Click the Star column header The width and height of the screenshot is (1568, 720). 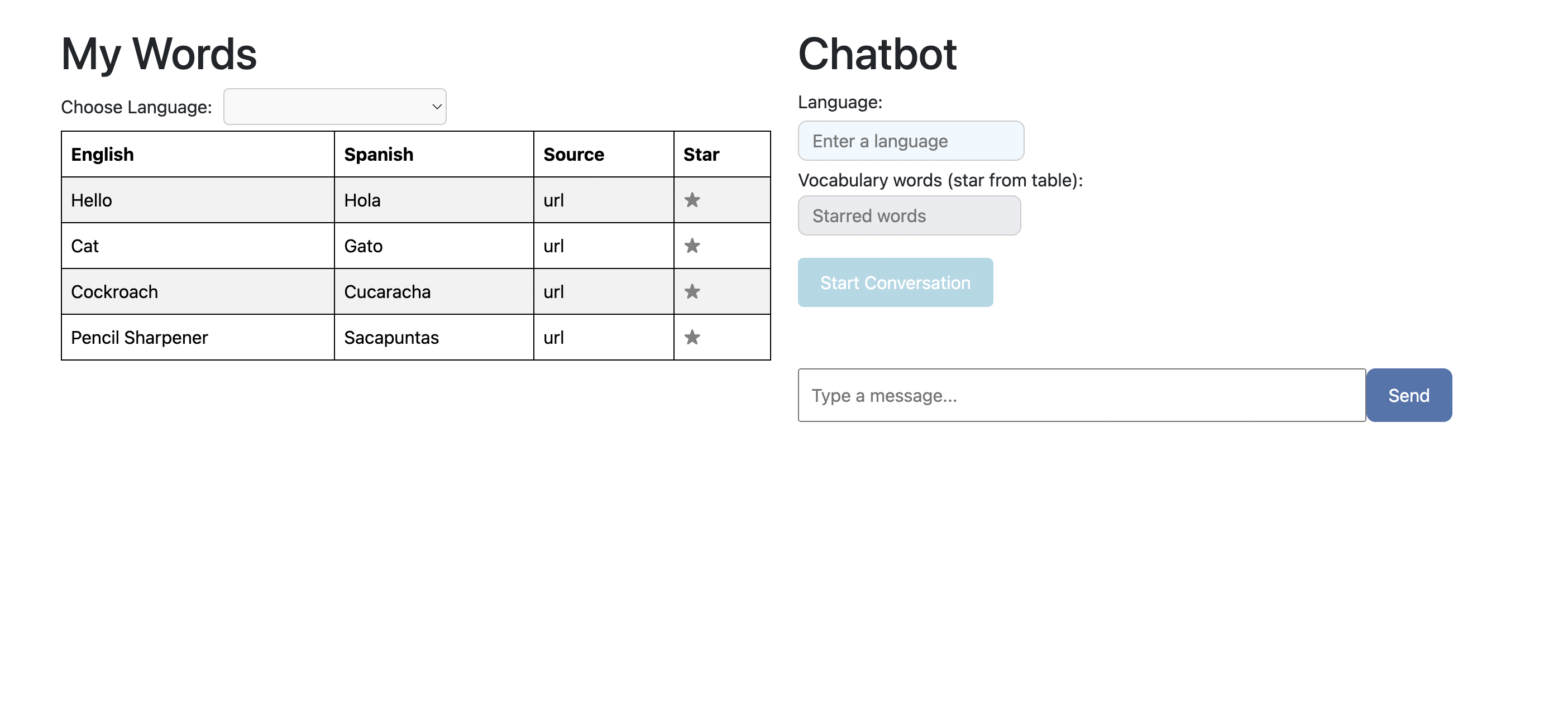pos(701,155)
